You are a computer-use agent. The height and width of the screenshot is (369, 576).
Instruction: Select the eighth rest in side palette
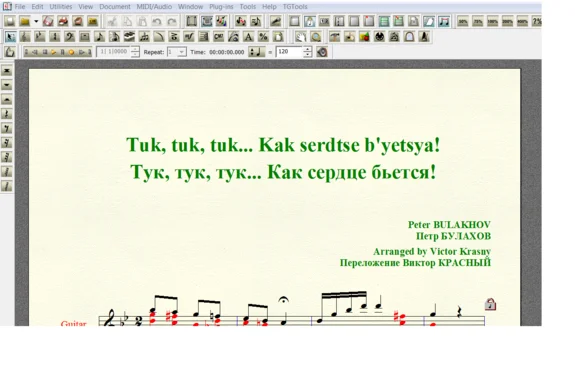click(7, 128)
